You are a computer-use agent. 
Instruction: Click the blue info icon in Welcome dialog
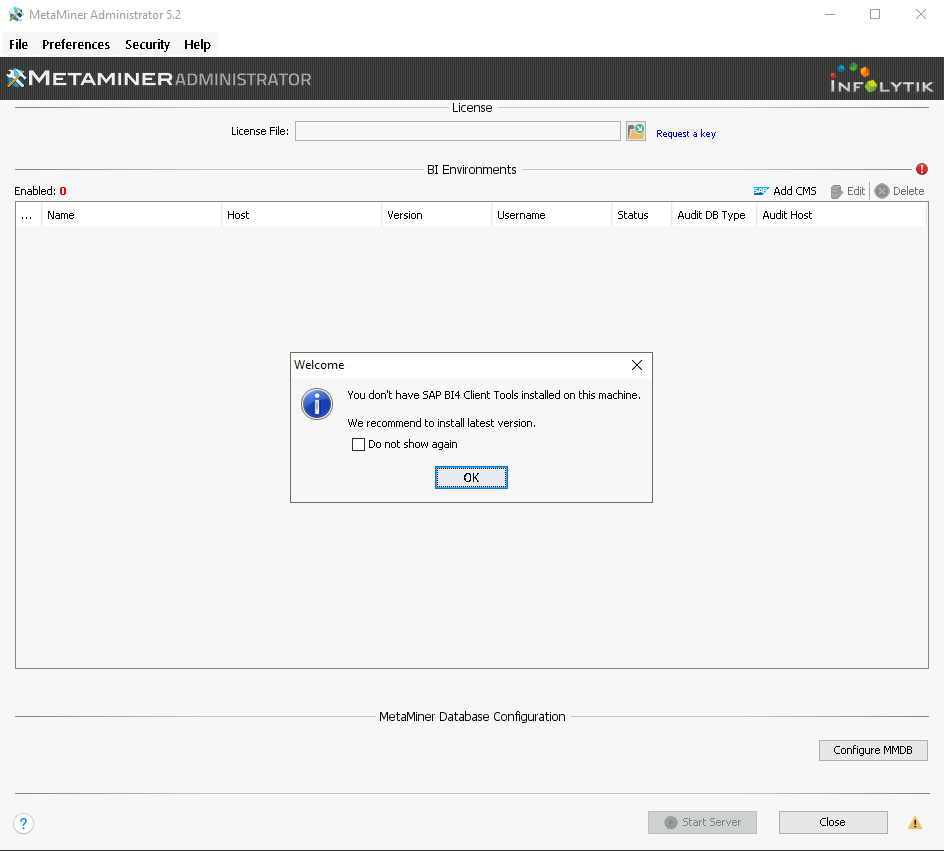(x=317, y=404)
